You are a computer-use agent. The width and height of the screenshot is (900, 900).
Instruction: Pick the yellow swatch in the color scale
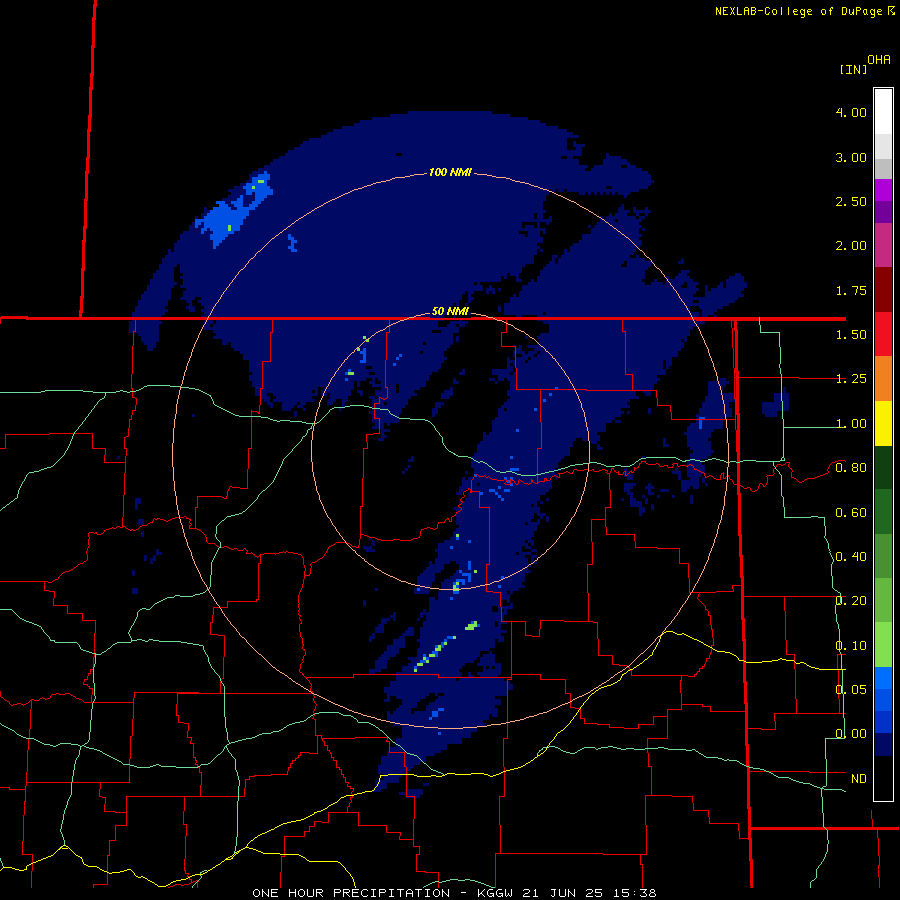[x=883, y=424]
